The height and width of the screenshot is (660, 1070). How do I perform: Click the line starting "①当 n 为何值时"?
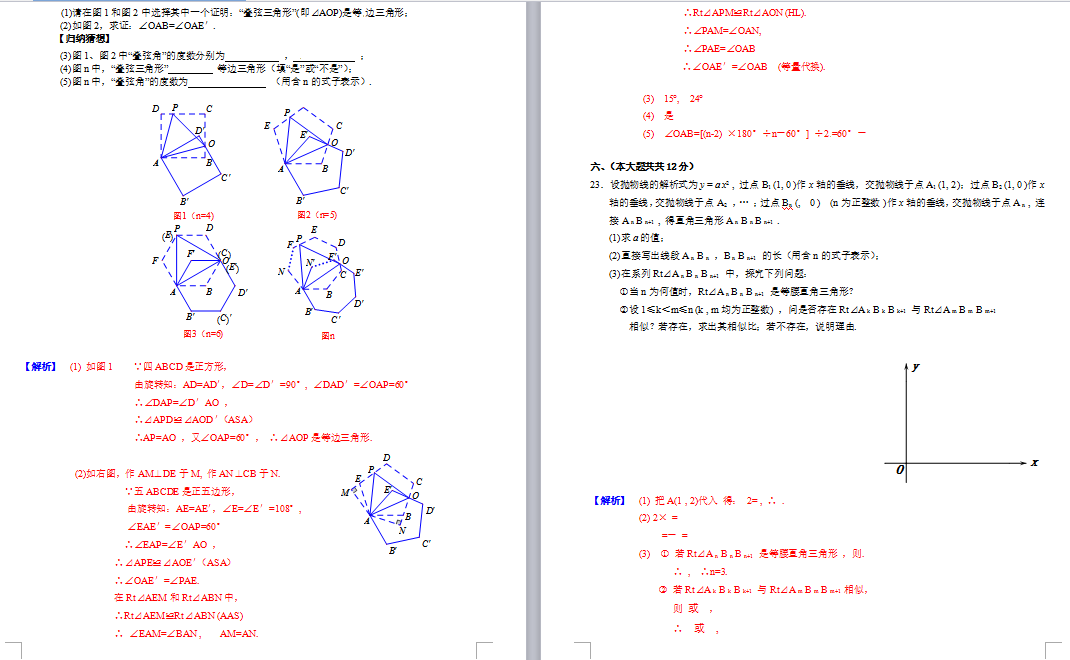(736, 291)
